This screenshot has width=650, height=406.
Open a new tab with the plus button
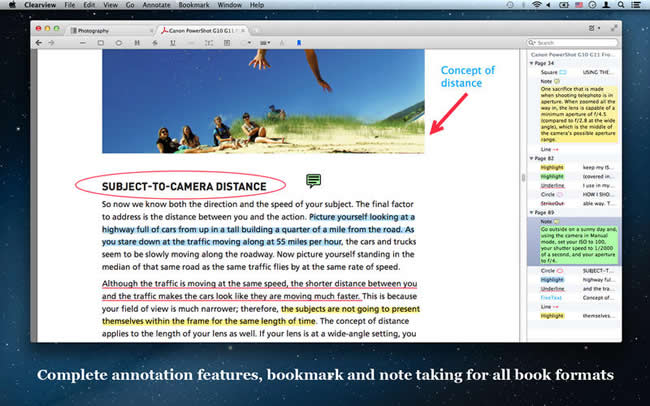(257, 31)
